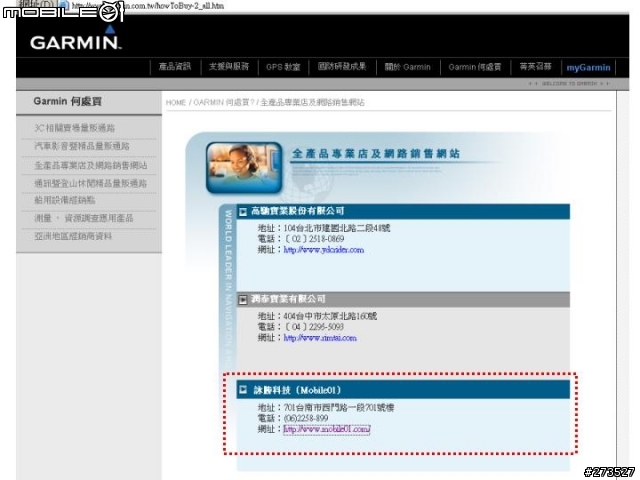Screen dimensions: 640x480
Task: Open the 國防研發成果 menu
Action: [x=342, y=67]
